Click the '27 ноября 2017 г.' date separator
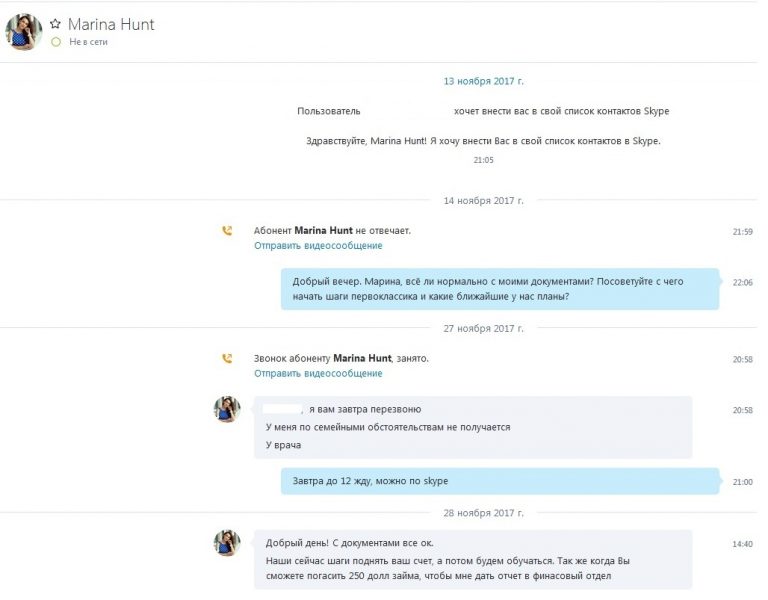Image resolution: width=768 pixels, height=600 pixels. [483, 329]
